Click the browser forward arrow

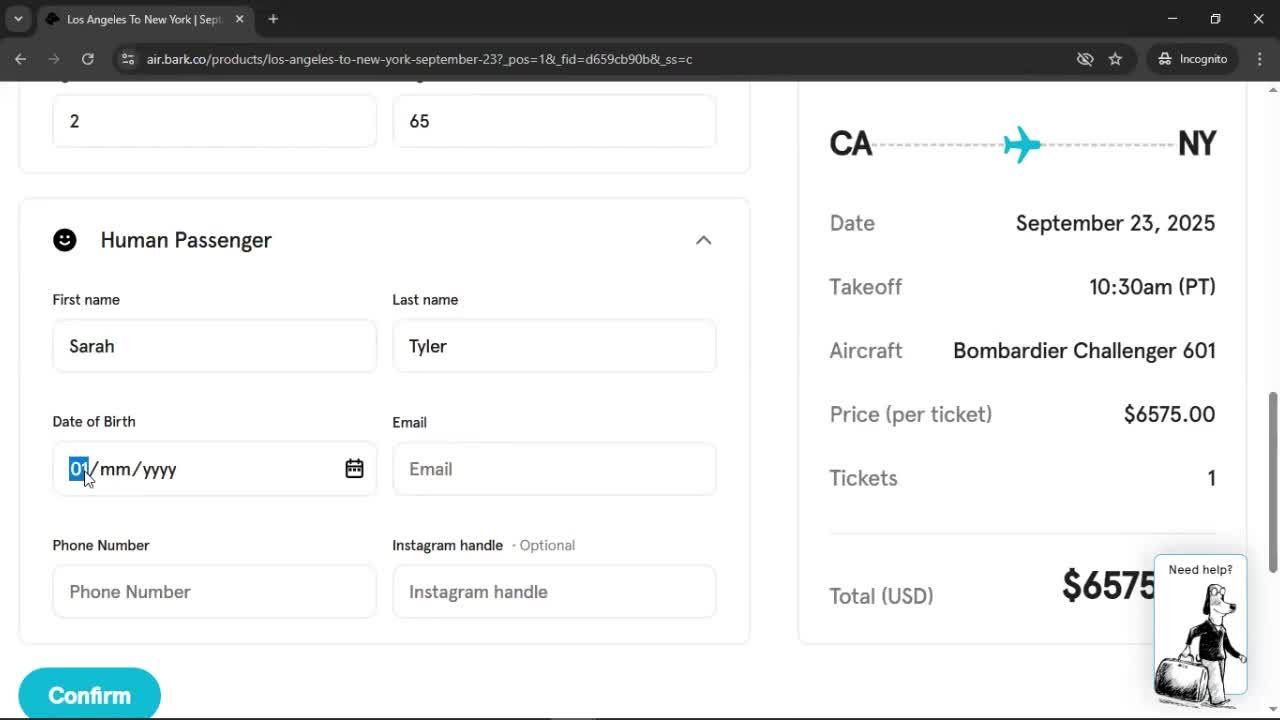54,59
